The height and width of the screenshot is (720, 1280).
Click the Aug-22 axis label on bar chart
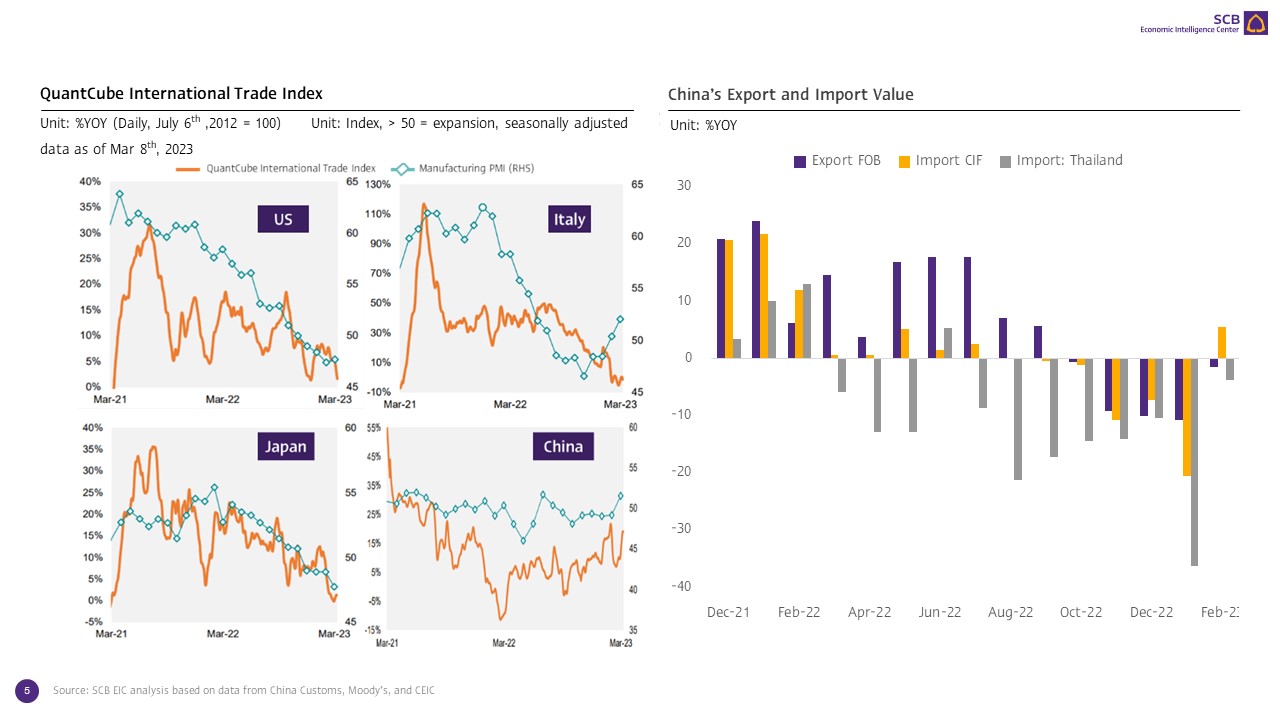click(x=1010, y=612)
